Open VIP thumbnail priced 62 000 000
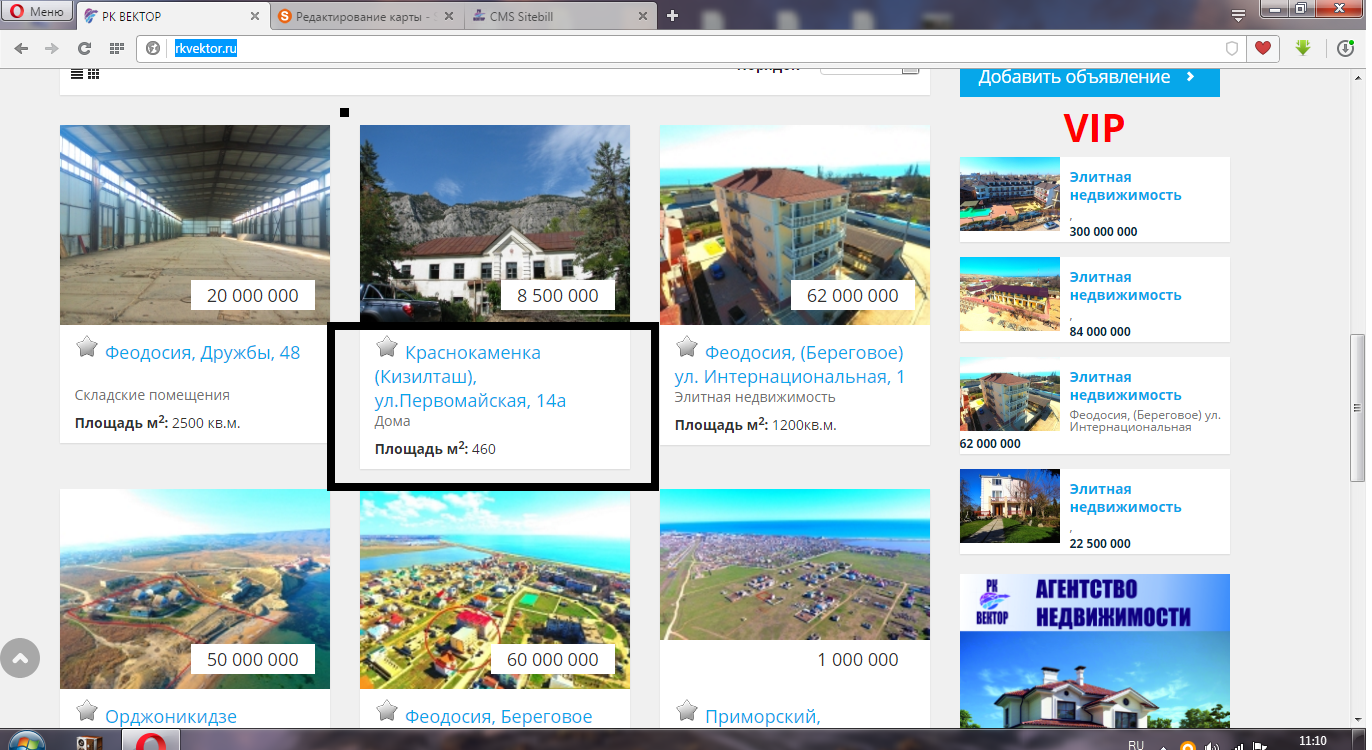Image resolution: width=1372 pixels, height=750 pixels. coord(1010,394)
